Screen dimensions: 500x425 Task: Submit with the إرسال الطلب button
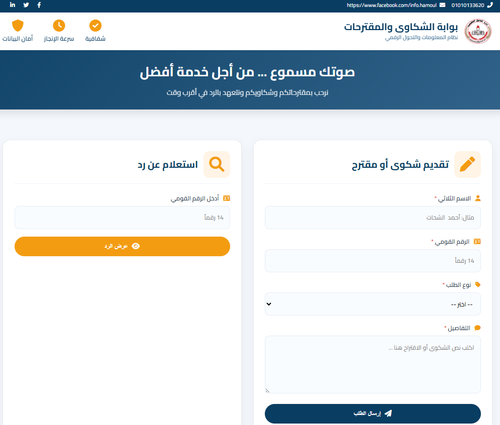click(x=373, y=414)
